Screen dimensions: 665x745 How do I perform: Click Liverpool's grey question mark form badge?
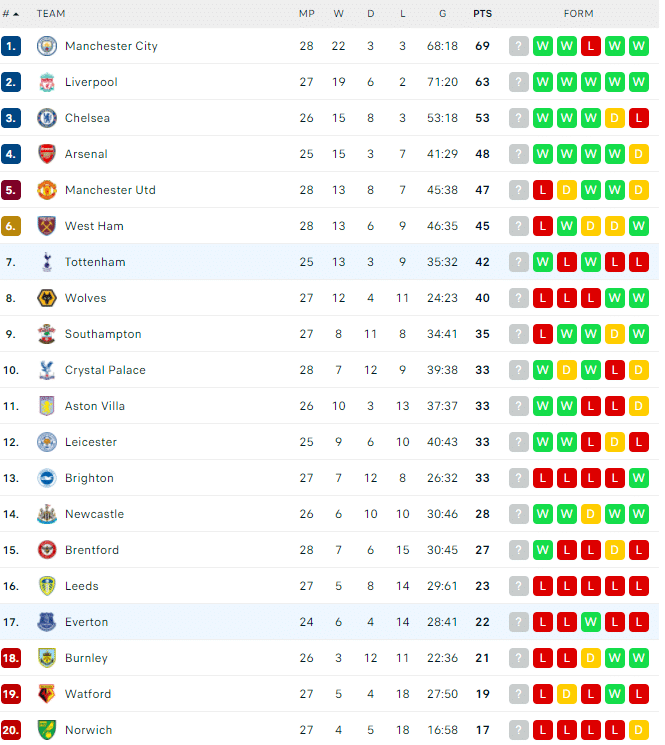tap(519, 82)
